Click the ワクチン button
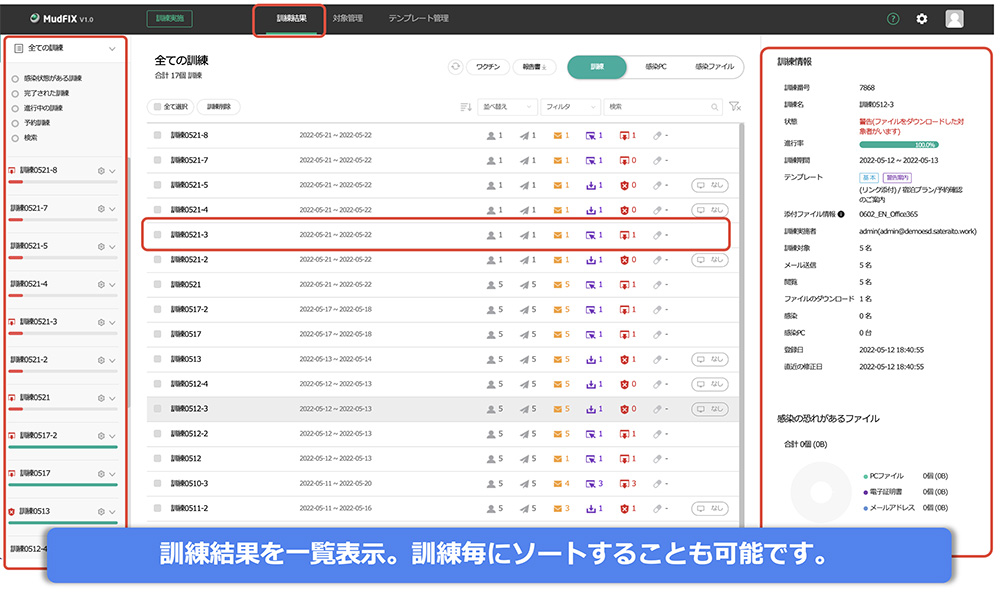 (x=488, y=67)
